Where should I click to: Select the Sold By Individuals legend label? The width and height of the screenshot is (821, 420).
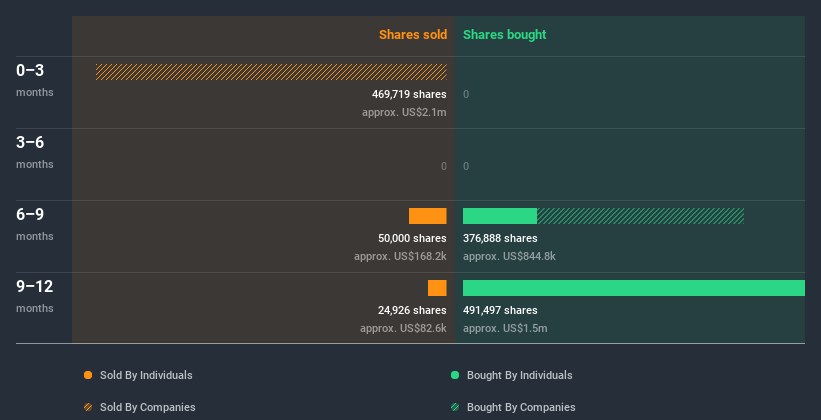point(146,375)
